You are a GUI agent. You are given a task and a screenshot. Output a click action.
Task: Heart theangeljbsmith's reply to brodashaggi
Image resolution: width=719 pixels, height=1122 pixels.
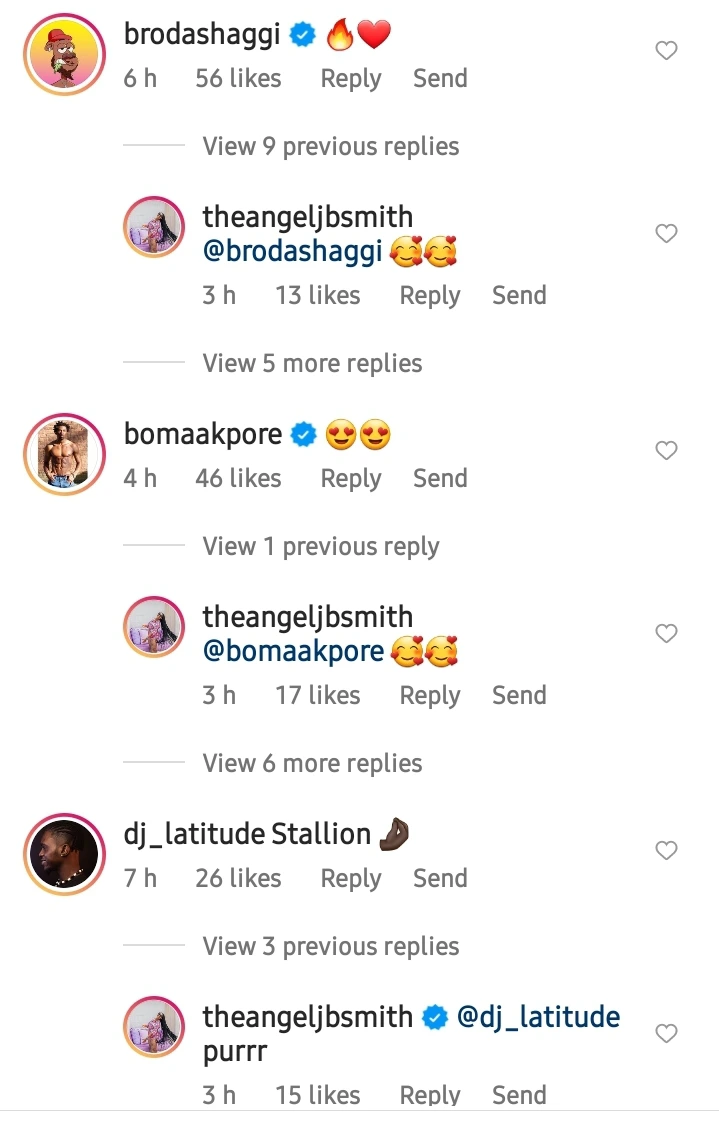pyautogui.click(x=666, y=233)
